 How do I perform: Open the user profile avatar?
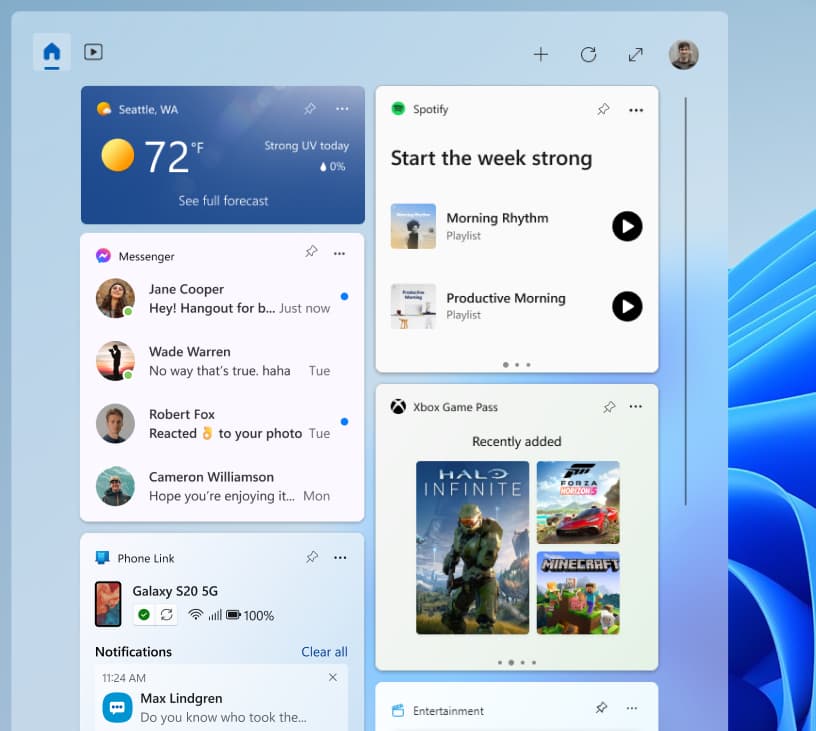pyautogui.click(x=683, y=55)
